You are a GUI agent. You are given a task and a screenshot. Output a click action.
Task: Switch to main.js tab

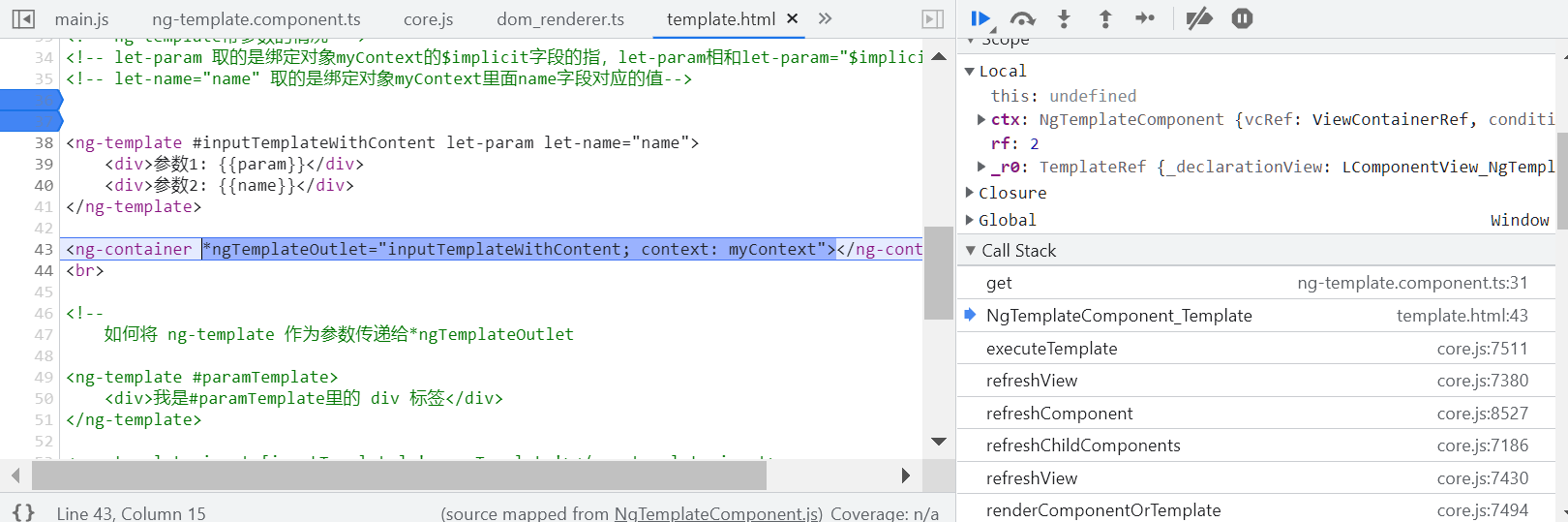pos(81,19)
